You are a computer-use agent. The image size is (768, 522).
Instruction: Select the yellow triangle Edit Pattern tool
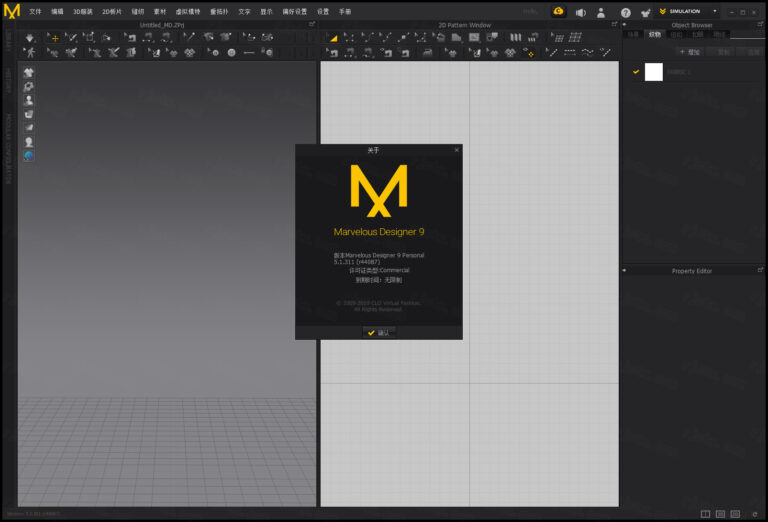(x=332, y=37)
